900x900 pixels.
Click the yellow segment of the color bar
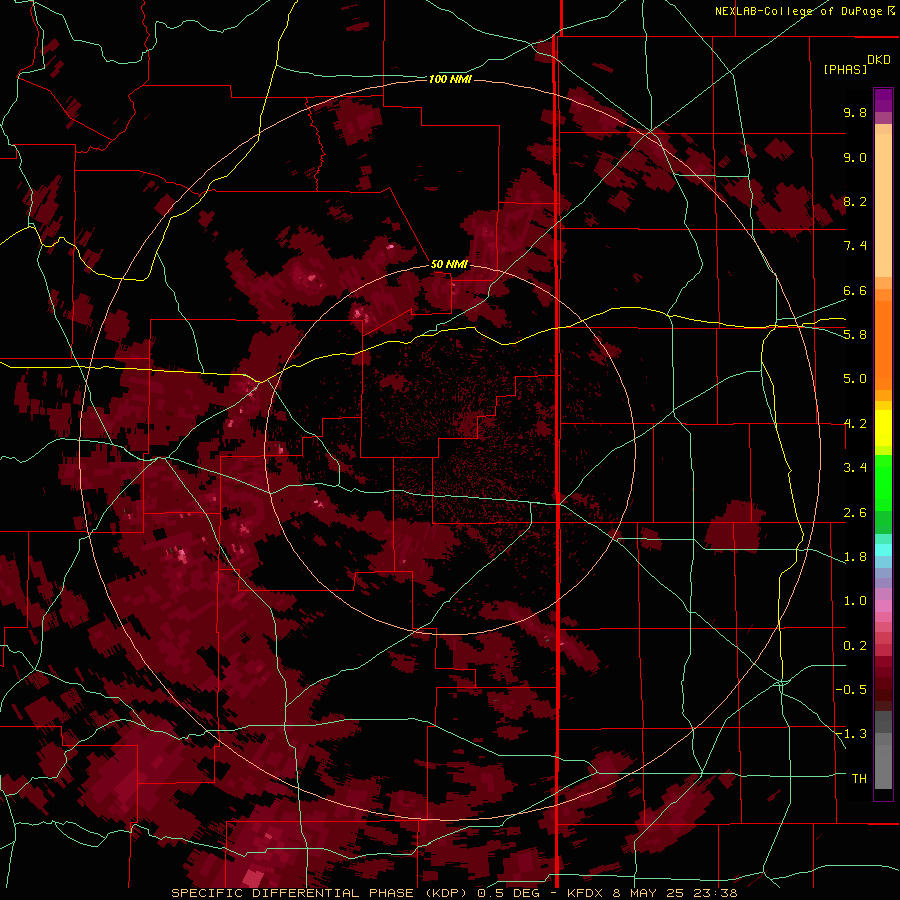883,428
